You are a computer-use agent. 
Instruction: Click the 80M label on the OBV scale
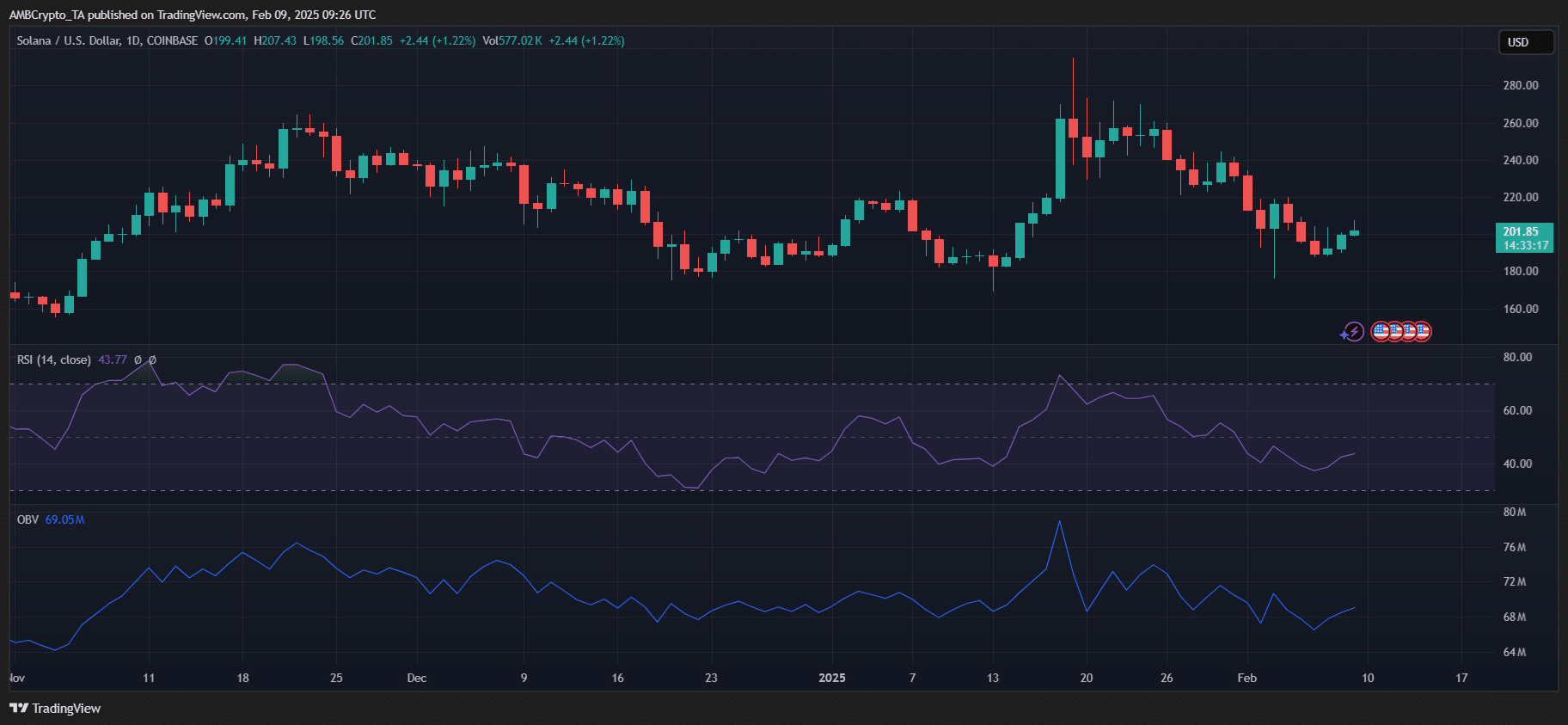tap(1514, 512)
